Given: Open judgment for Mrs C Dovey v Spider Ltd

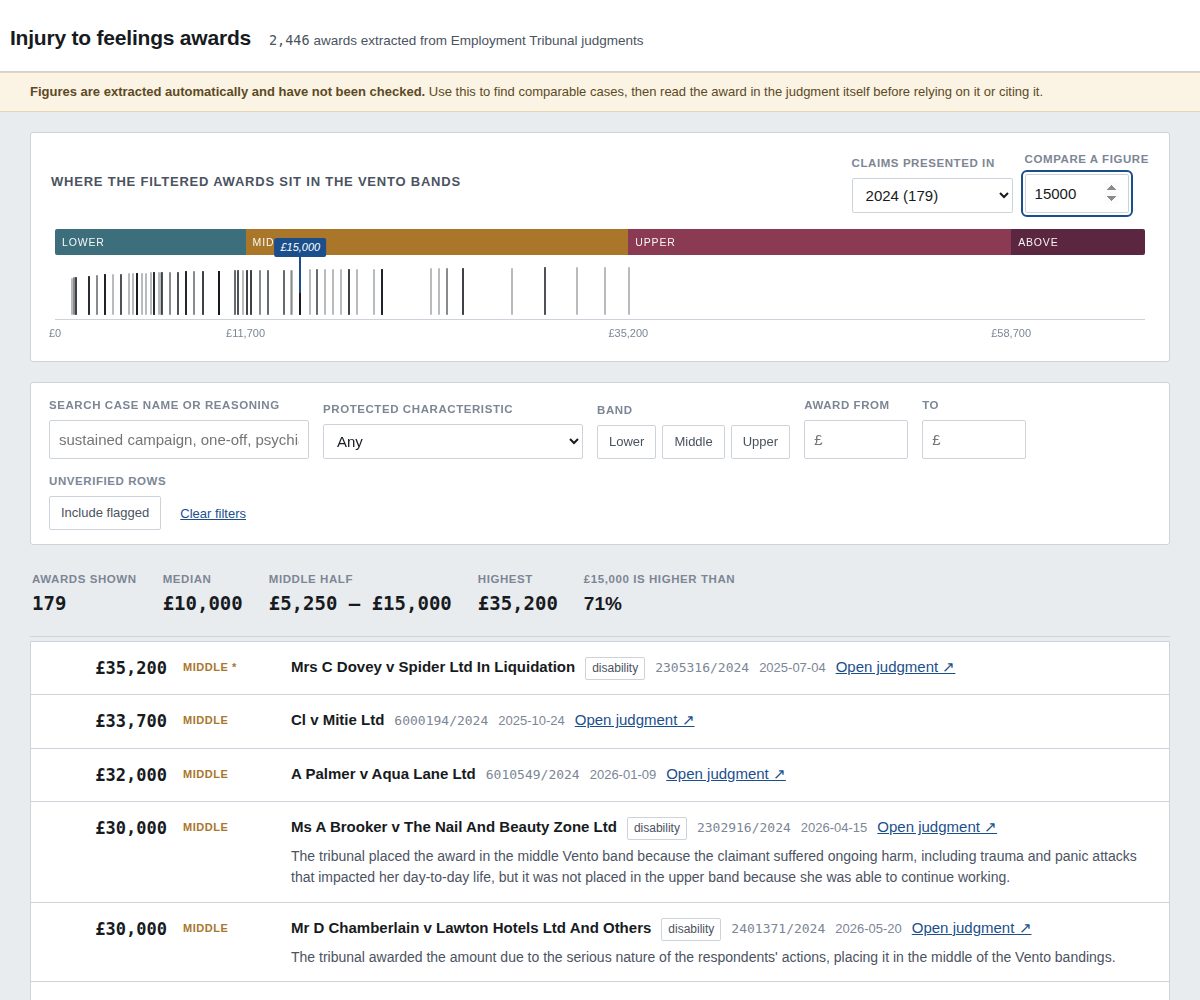Looking at the screenshot, I should [x=895, y=667].
